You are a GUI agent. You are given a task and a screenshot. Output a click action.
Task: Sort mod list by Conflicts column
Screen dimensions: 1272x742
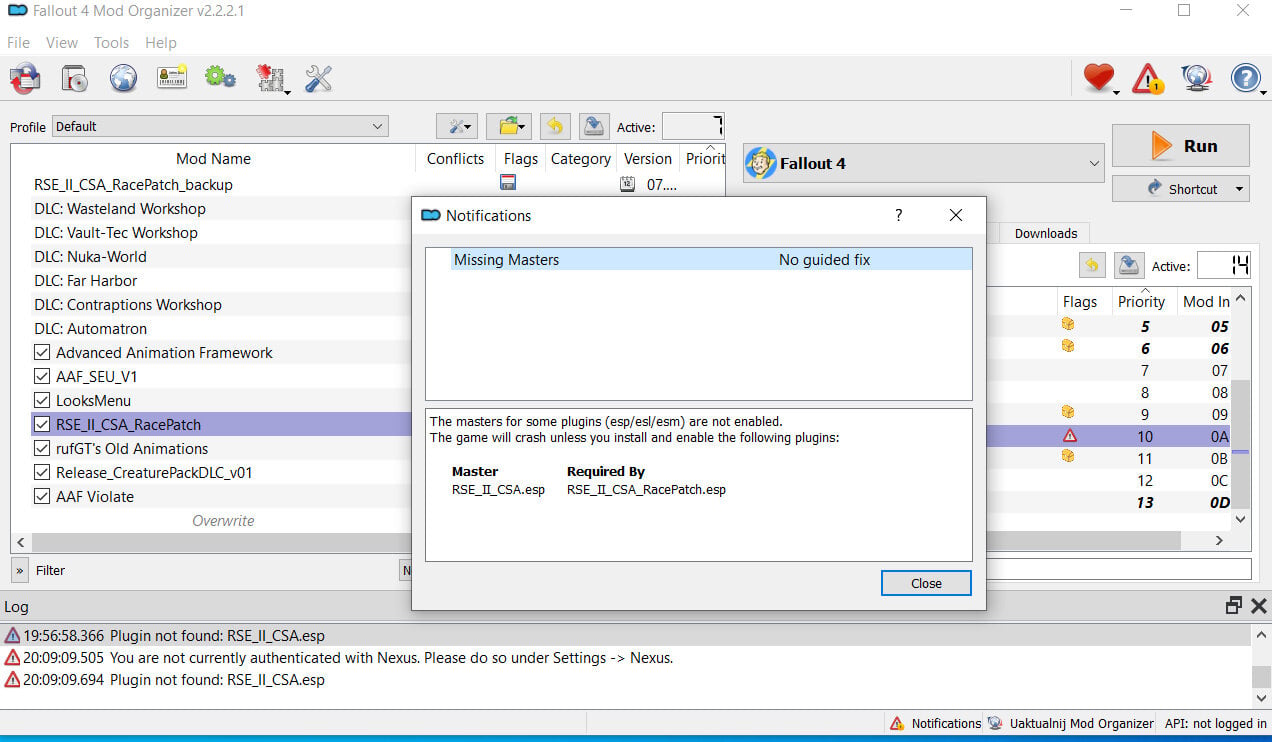tap(455, 158)
